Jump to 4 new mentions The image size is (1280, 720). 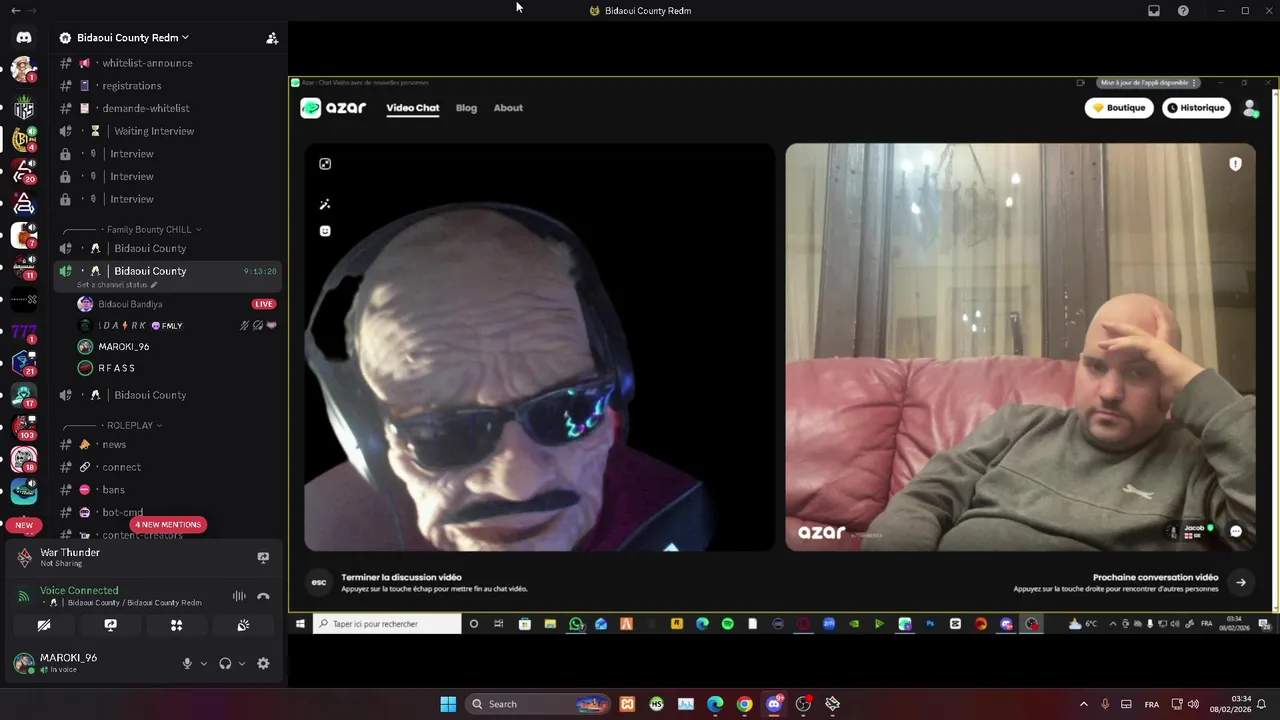[168, 525]
